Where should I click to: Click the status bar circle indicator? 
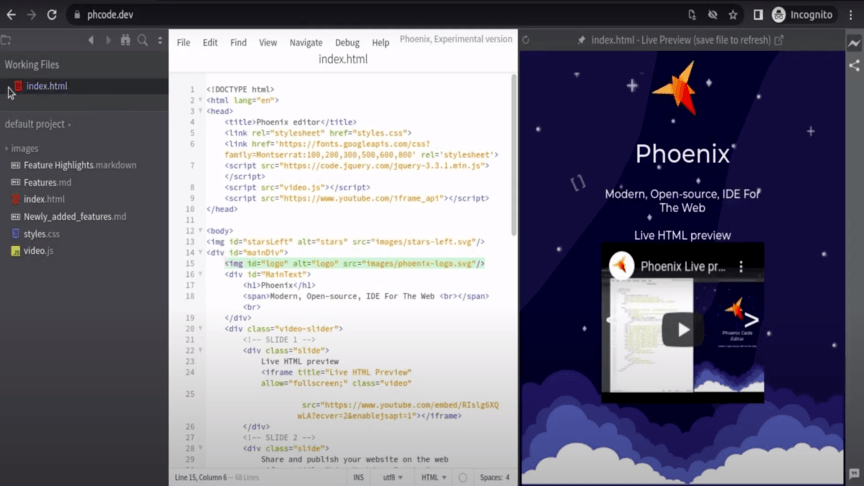pos(463,478)
